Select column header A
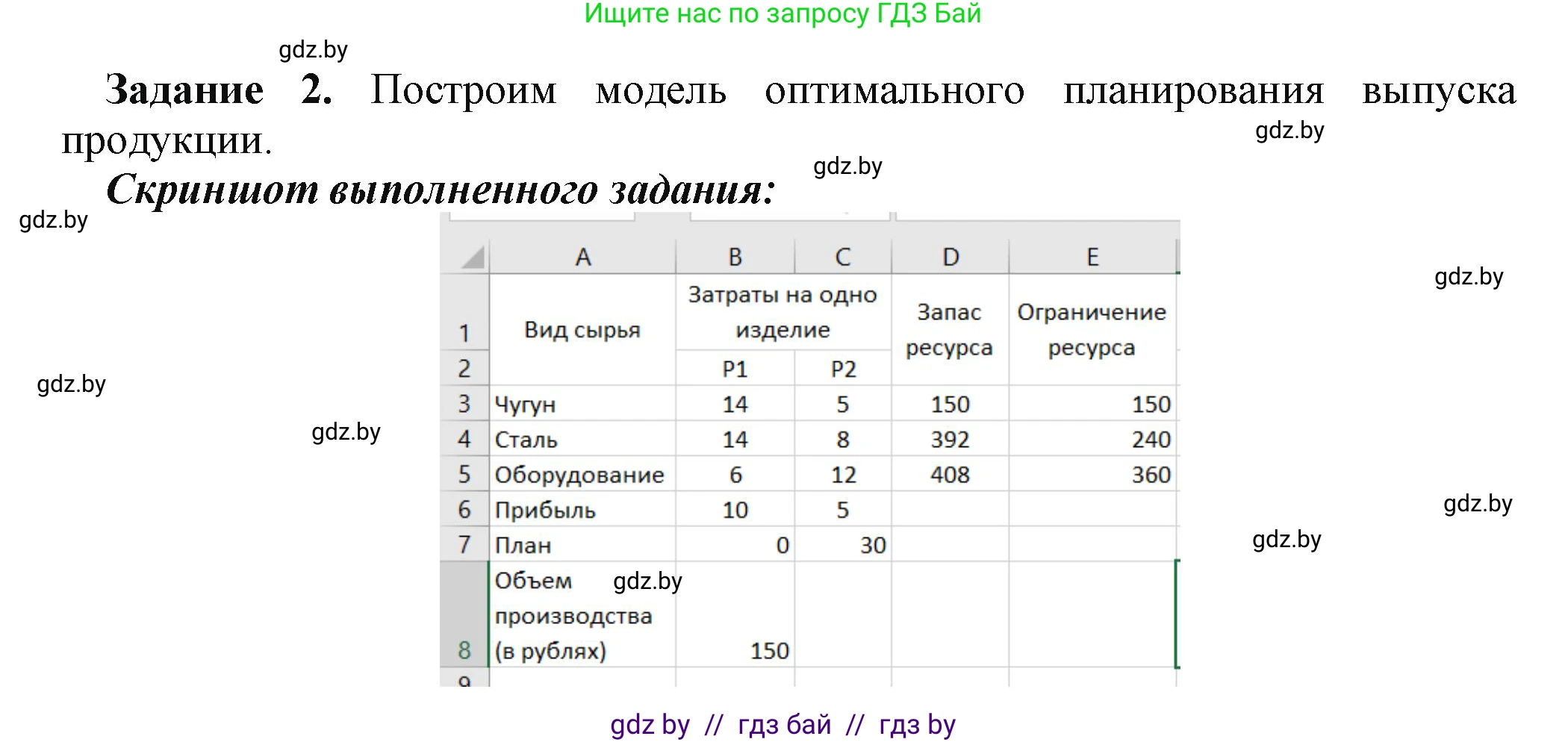Image resolution: width=1568 pixels, height=742 pixels. point(585,256)
